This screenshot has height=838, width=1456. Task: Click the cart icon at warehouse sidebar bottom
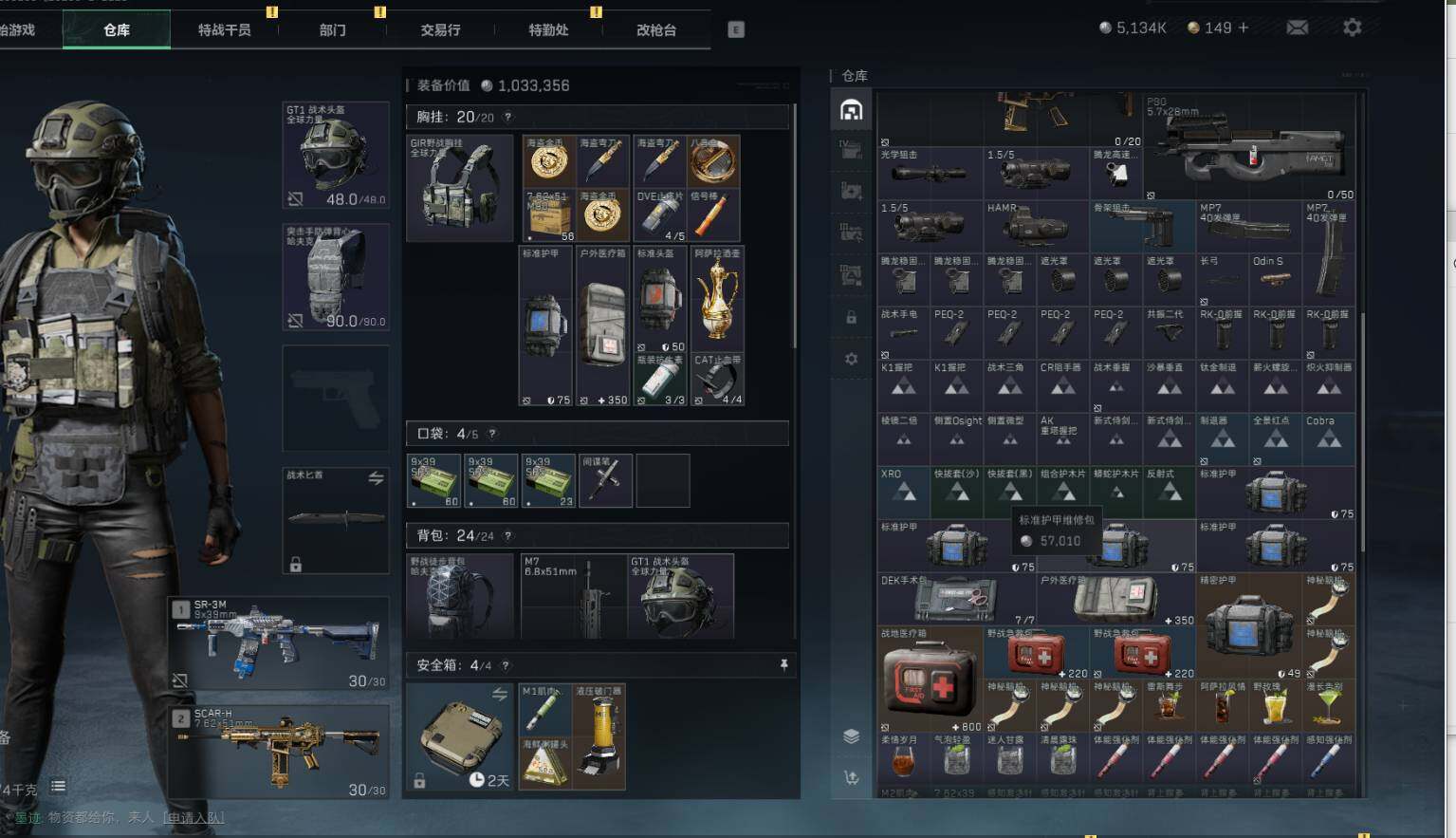(851, 777)
